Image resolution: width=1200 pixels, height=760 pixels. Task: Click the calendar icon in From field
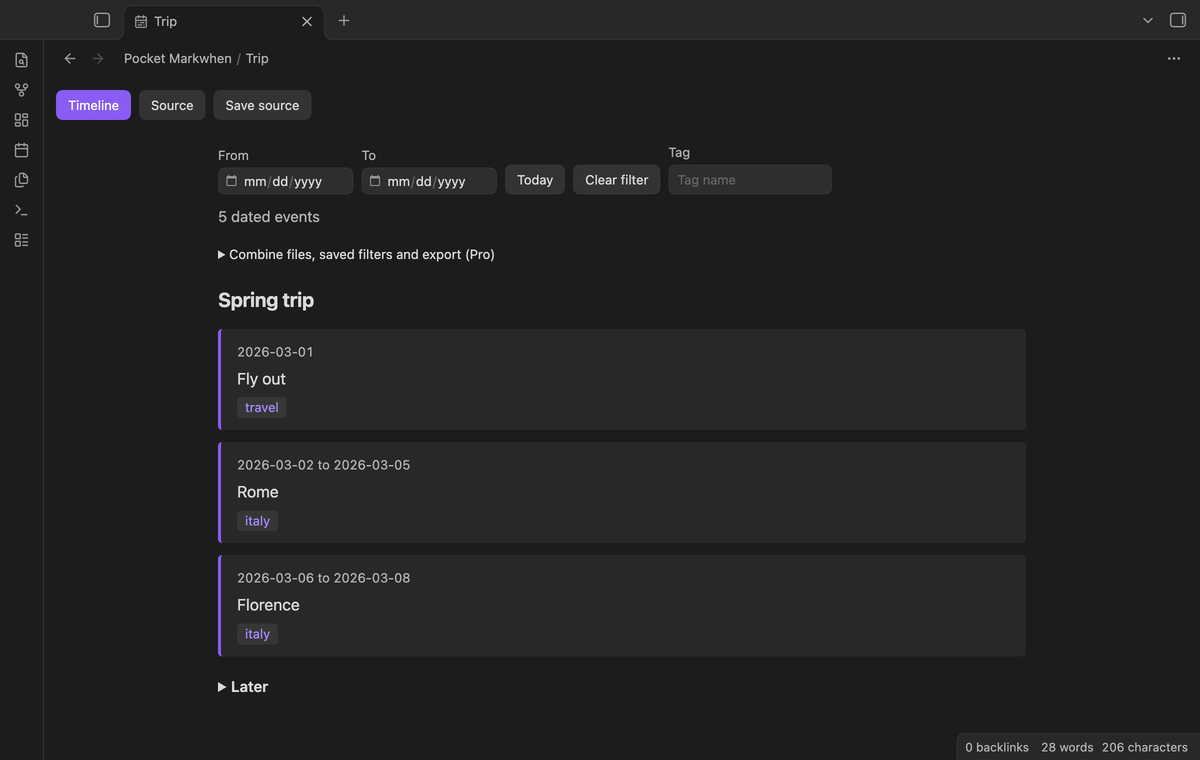pos(232,181)
